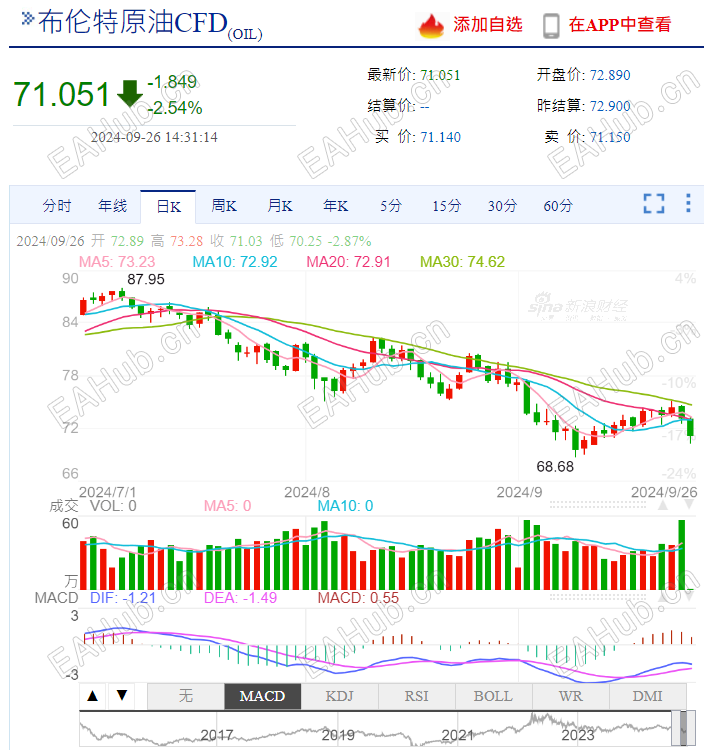Click the MA20: 72.91 legend label
The height and width of the screenshot is (750, 704).
click(349, 262)
